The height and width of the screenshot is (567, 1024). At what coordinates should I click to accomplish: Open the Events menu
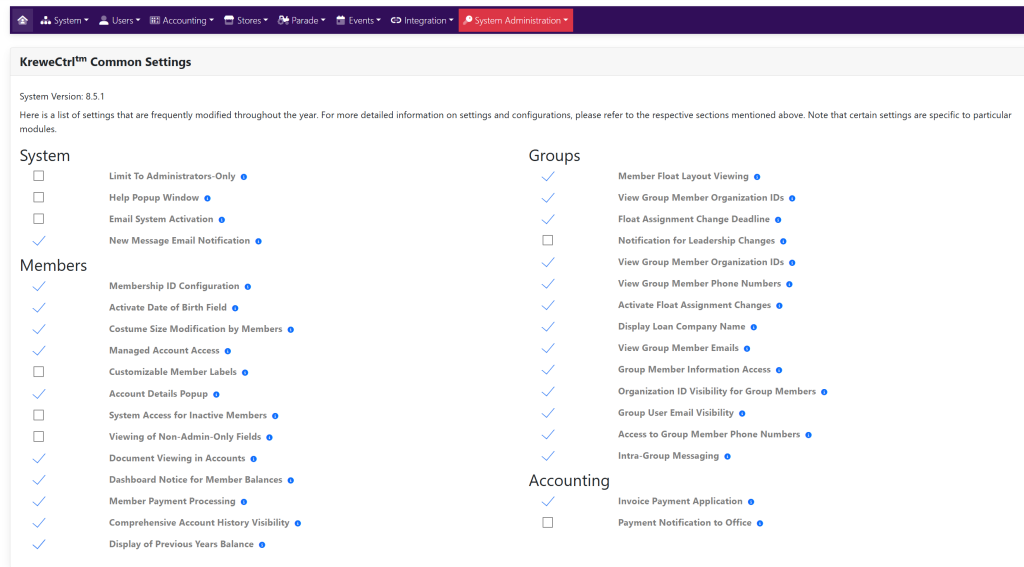click(x=358, y=20)
